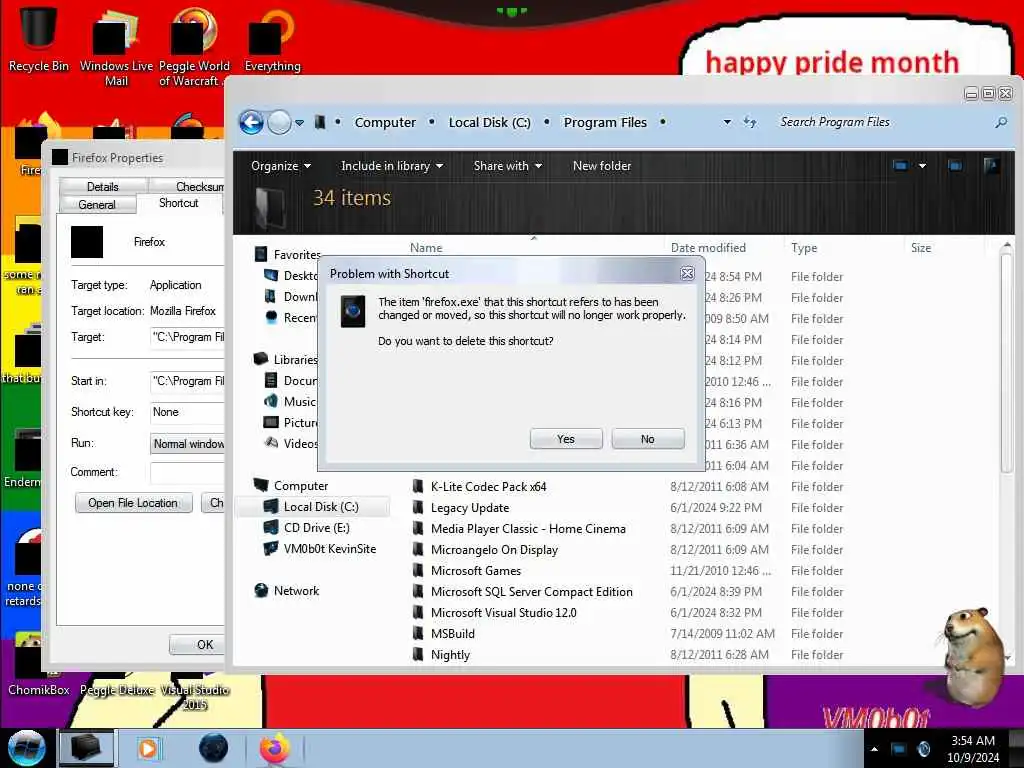1024x768 pixels.
Task: Open the Share with menu
Action: point(507,166)
